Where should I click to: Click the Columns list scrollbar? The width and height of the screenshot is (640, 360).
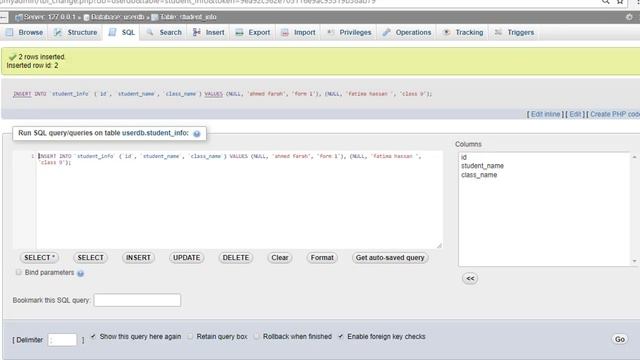634,209
